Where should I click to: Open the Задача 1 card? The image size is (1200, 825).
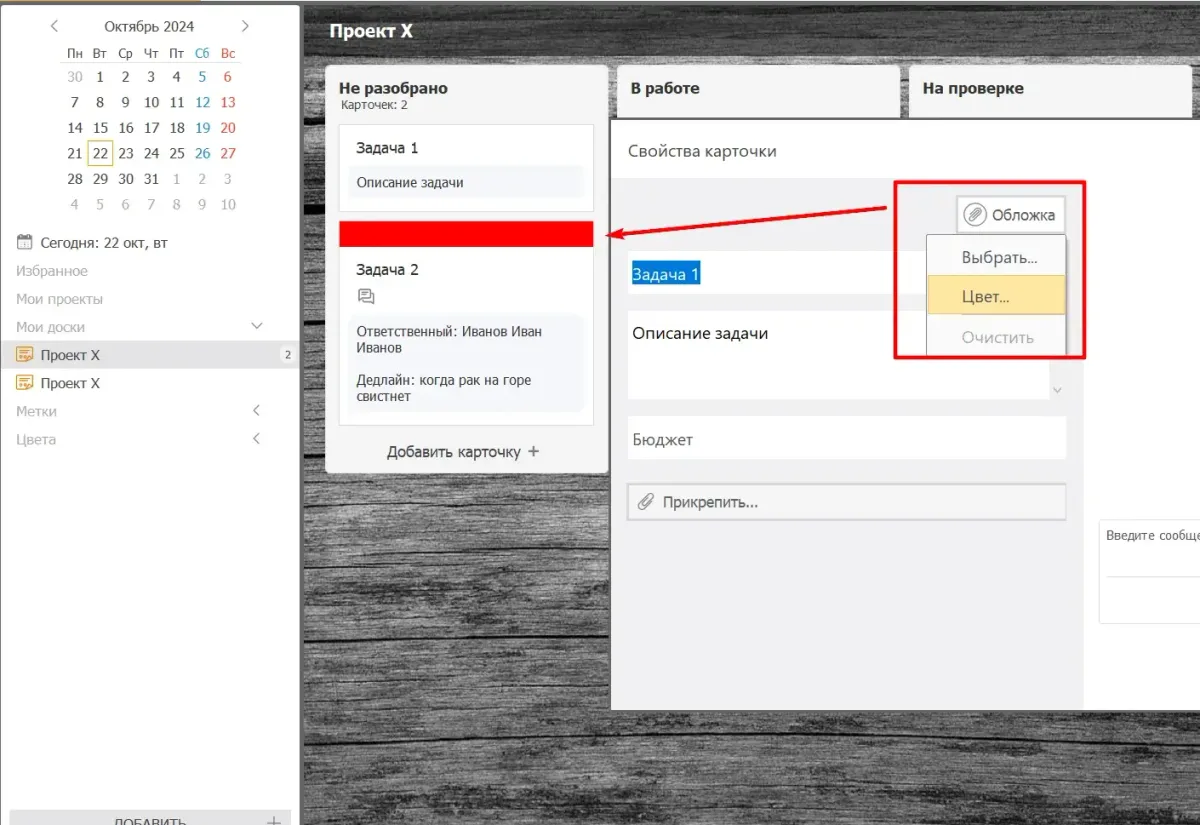pos(466,165)
